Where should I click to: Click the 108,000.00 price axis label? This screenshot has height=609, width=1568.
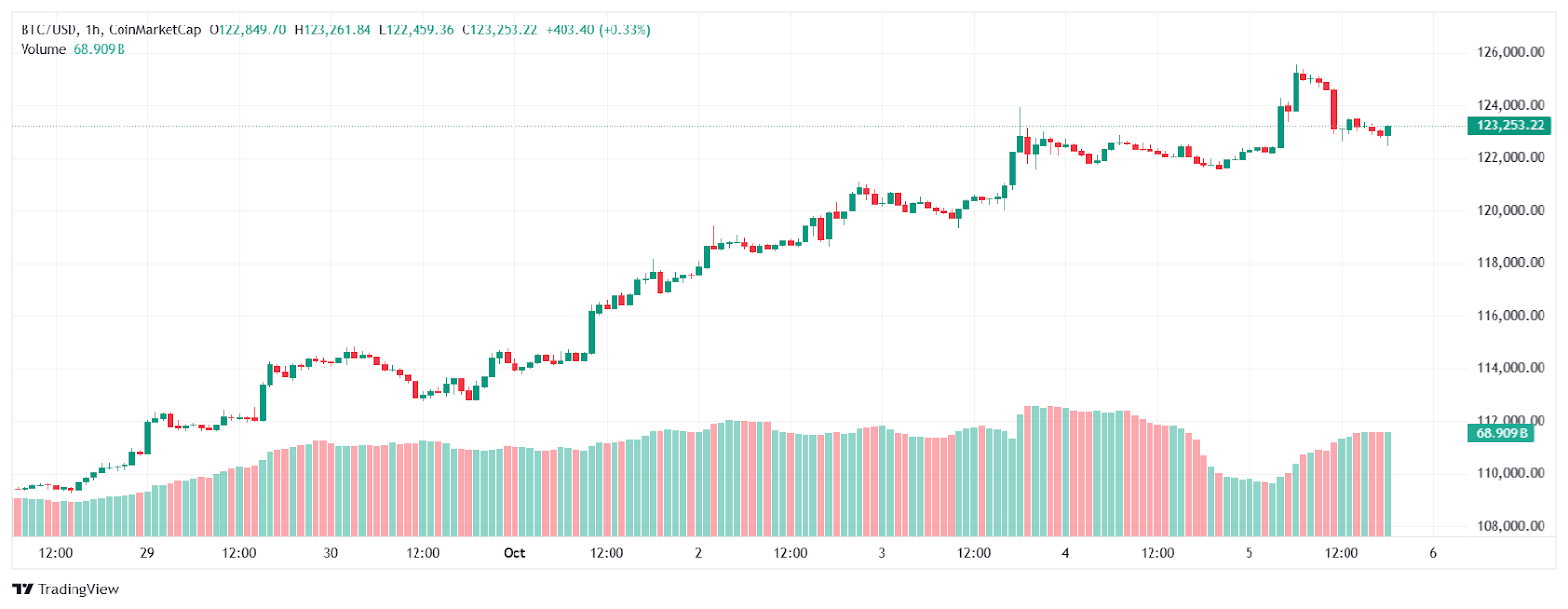pos(1510,526)
